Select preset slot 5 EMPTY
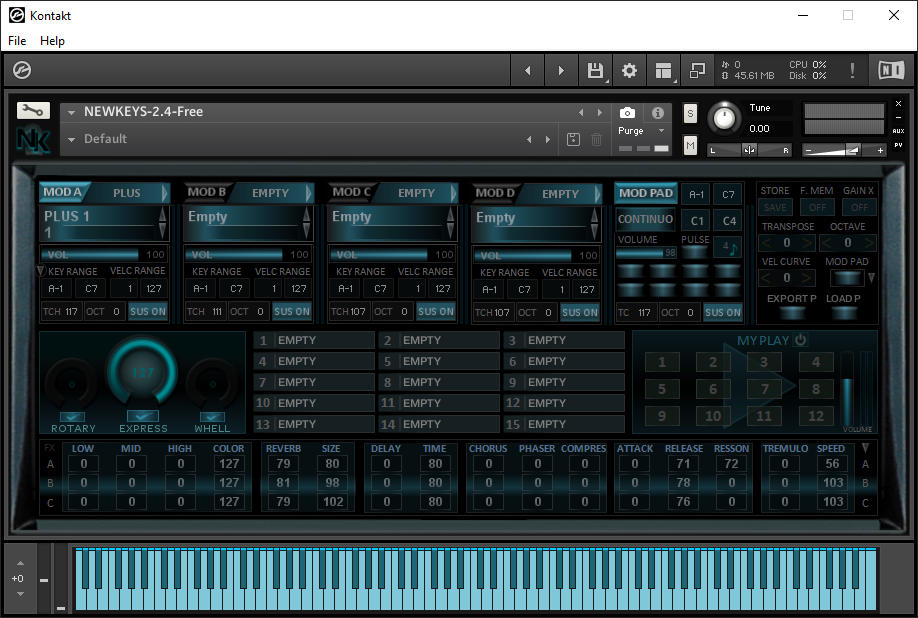The image size is (918, 618). click(439, 361)
